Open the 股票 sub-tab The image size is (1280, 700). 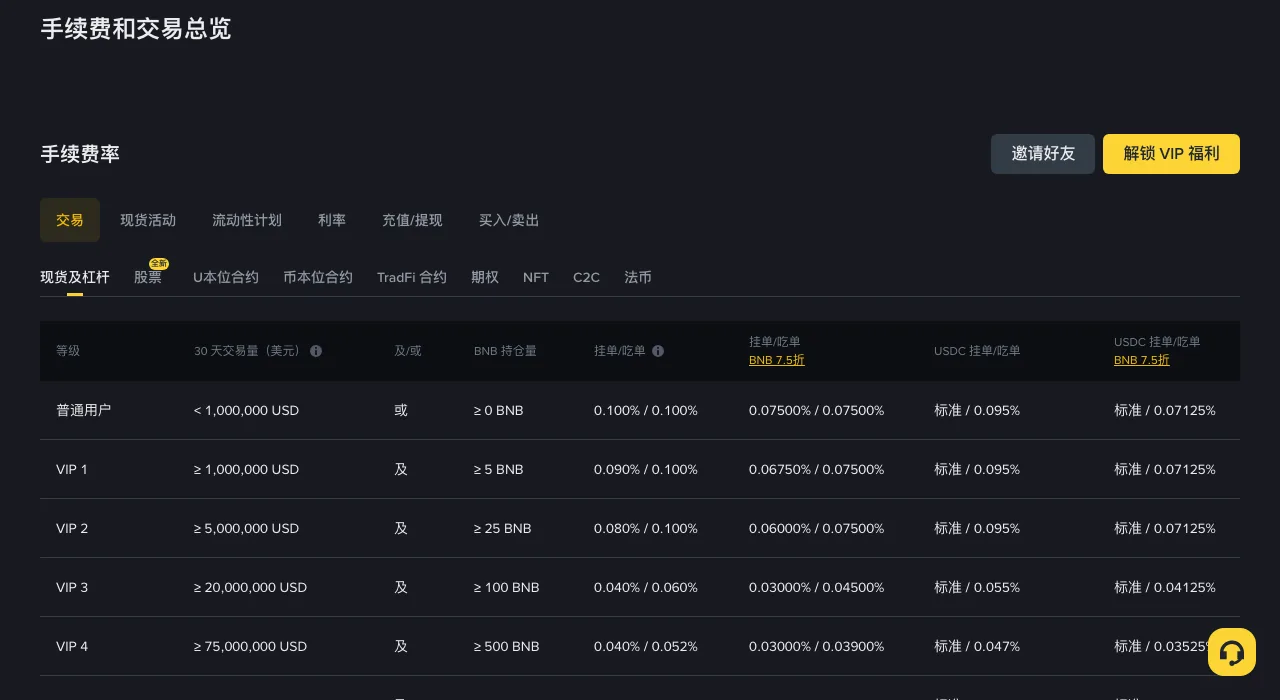pyautogui.click(x=148, y=277)
